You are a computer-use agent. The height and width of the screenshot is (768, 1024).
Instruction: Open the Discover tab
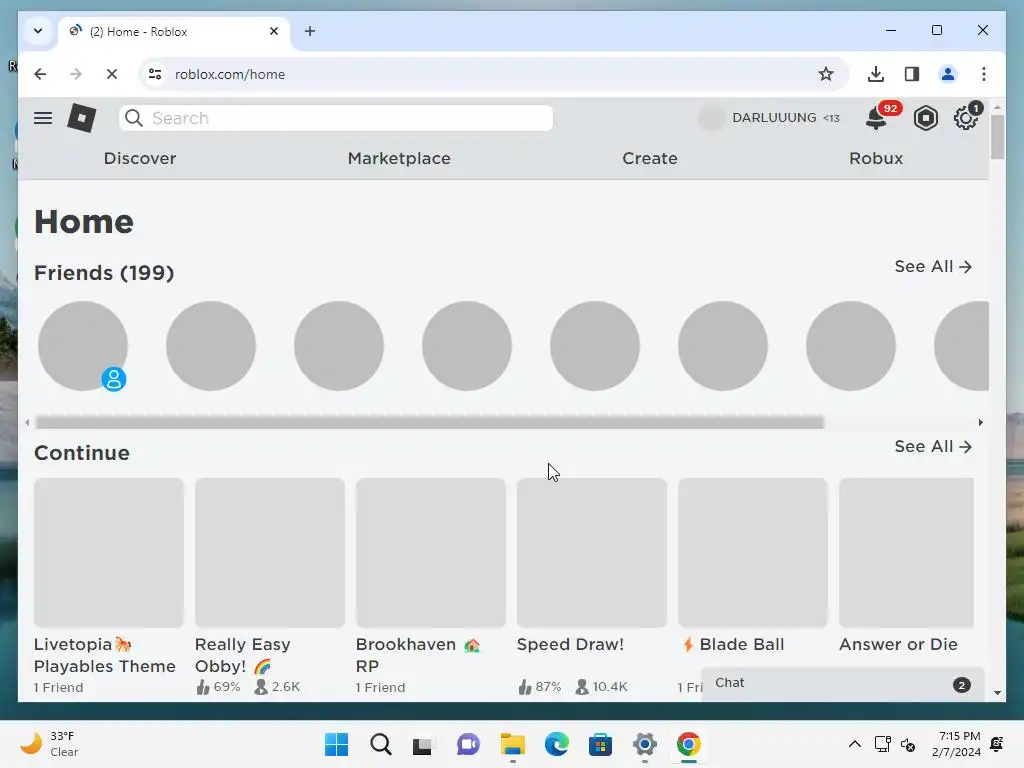[140, 159]
